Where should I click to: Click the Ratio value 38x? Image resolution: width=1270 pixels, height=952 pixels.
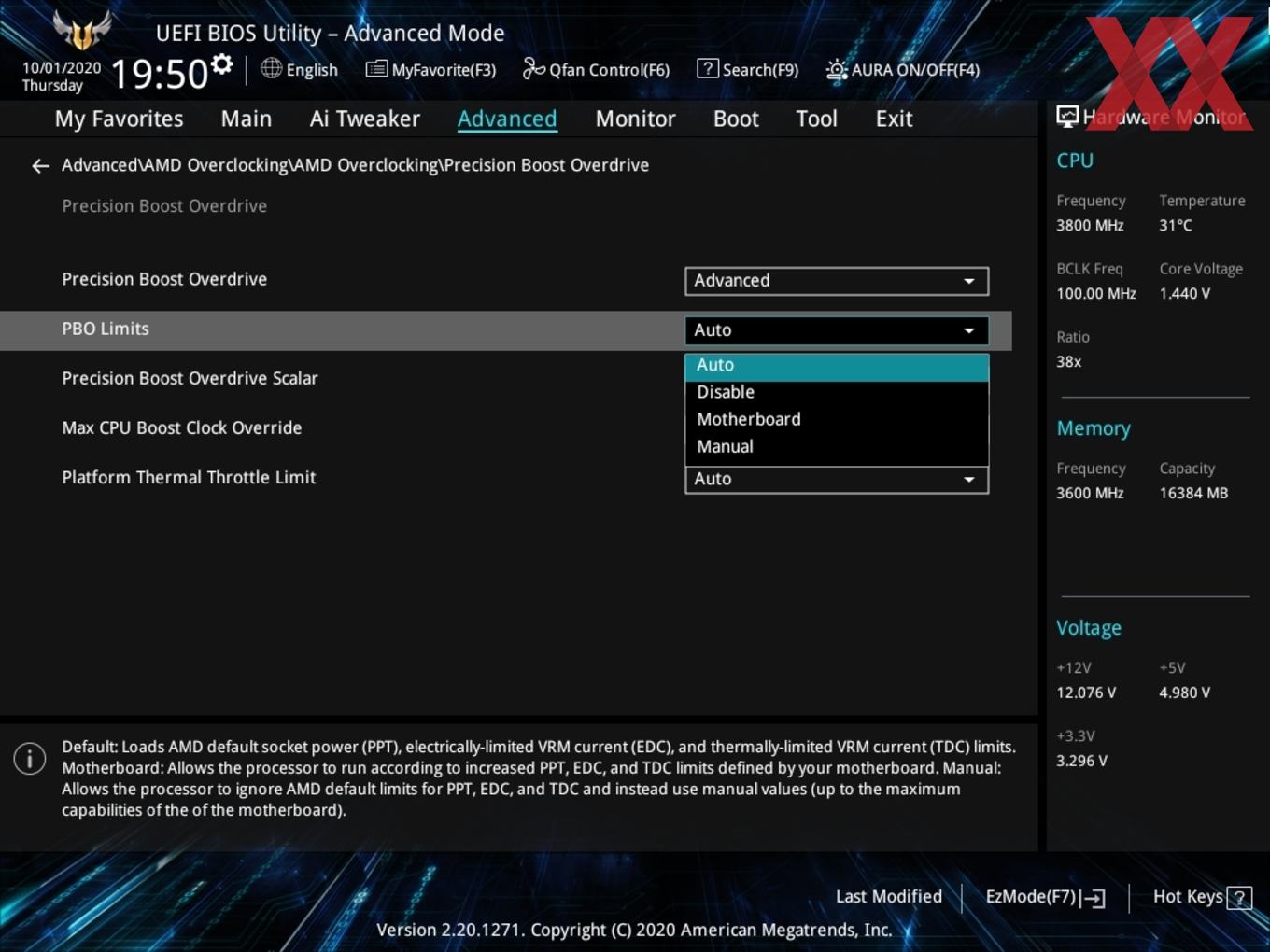(x=1069, y=361)
